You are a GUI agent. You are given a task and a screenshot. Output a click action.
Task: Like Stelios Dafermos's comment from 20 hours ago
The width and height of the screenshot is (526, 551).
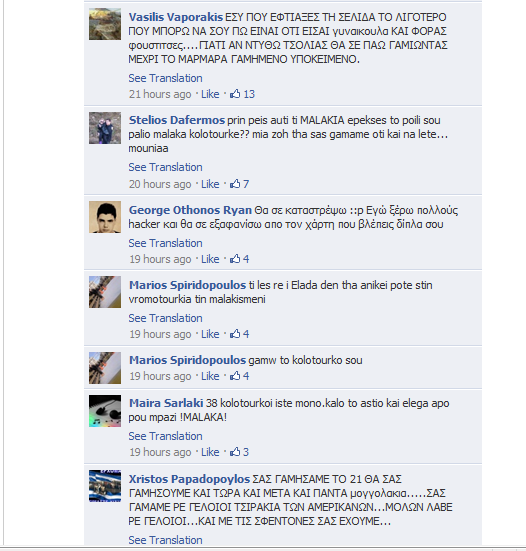coord(210,184)
